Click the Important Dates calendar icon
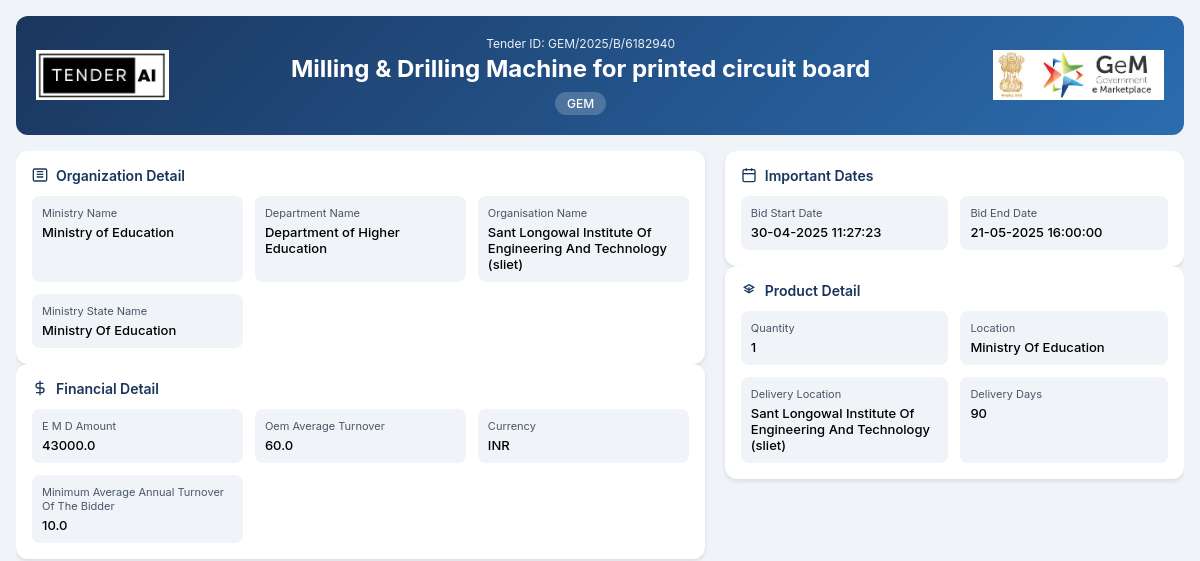The image size is (1200, 561). (749, 175)
